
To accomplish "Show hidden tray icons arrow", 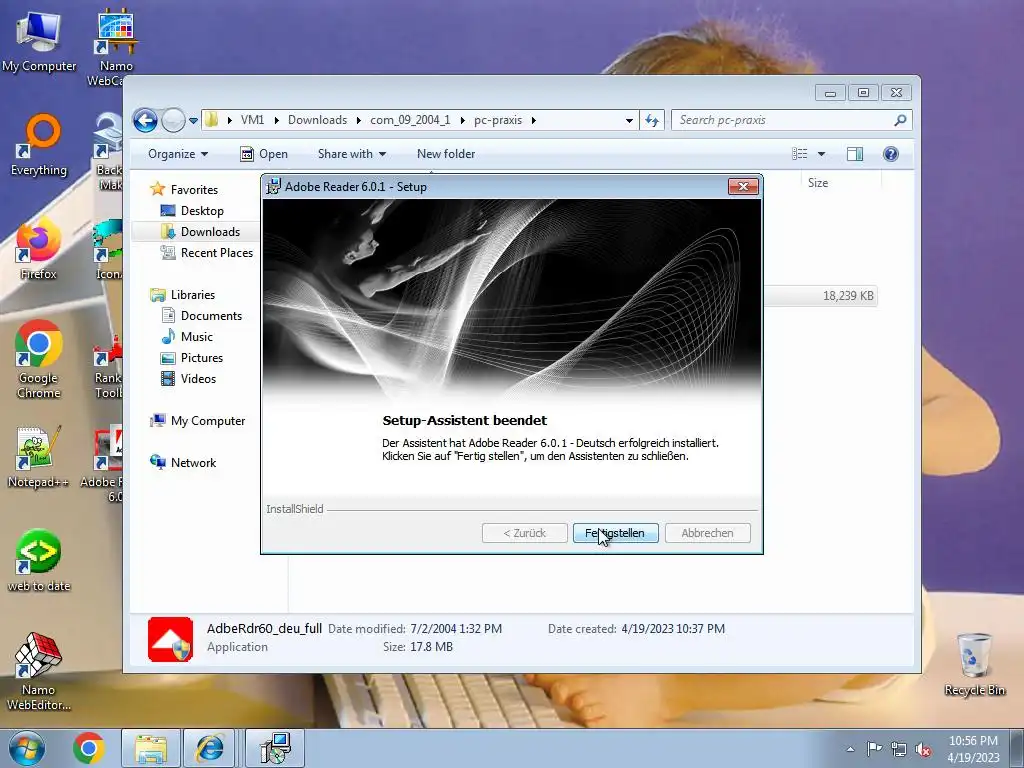I will [x=850, y=749].
